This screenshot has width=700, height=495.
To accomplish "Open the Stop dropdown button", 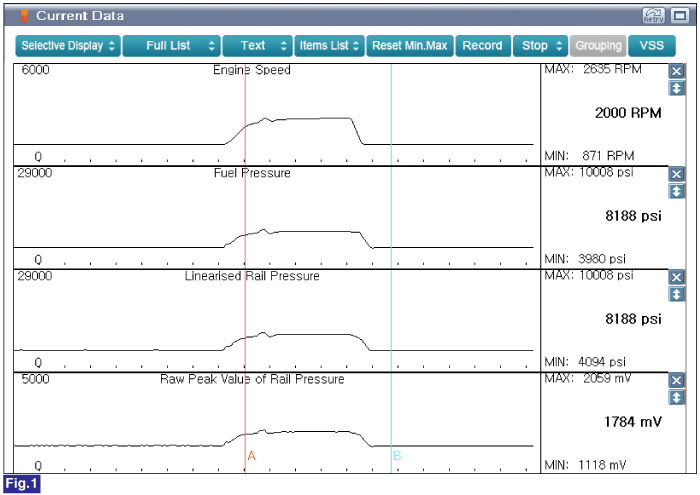I will [x=541, y=46].
